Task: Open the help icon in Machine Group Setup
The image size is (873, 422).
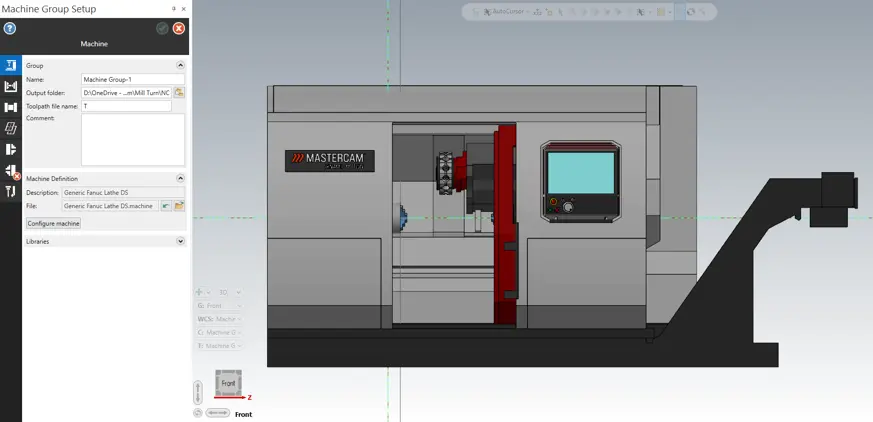Action: tap(9, 28)
